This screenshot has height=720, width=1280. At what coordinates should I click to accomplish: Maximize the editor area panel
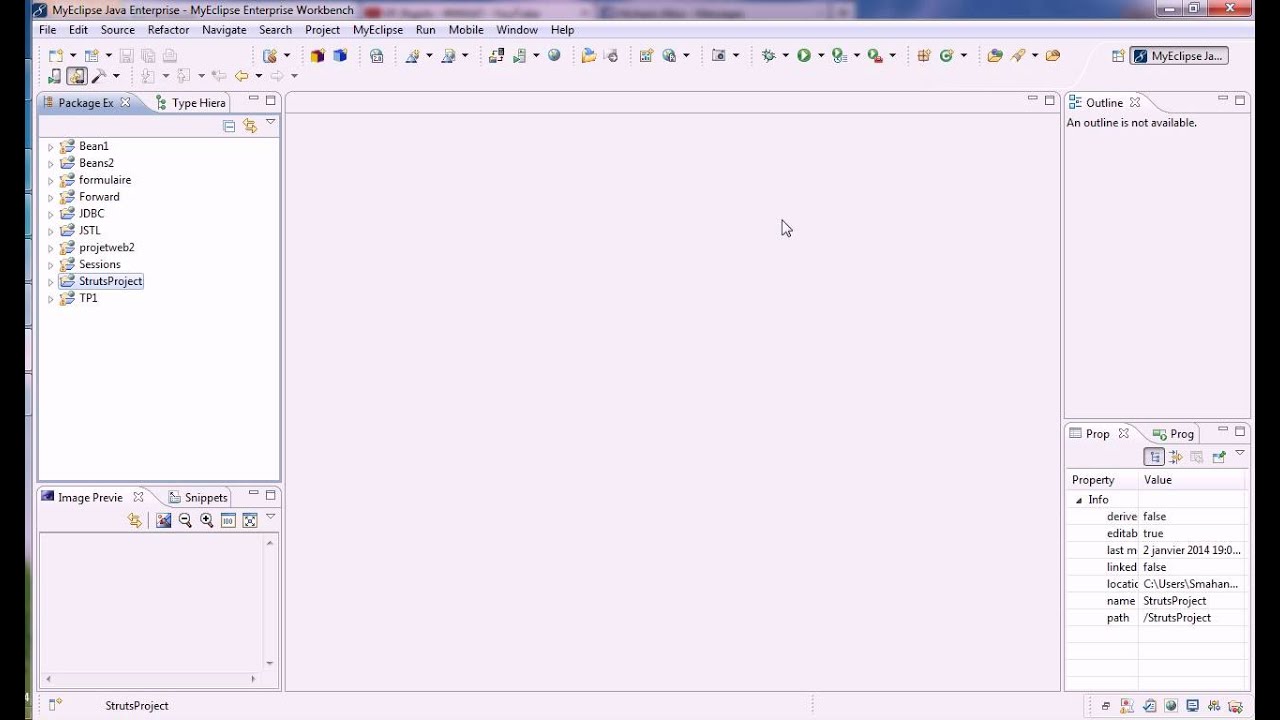[x=1050, y=99]
